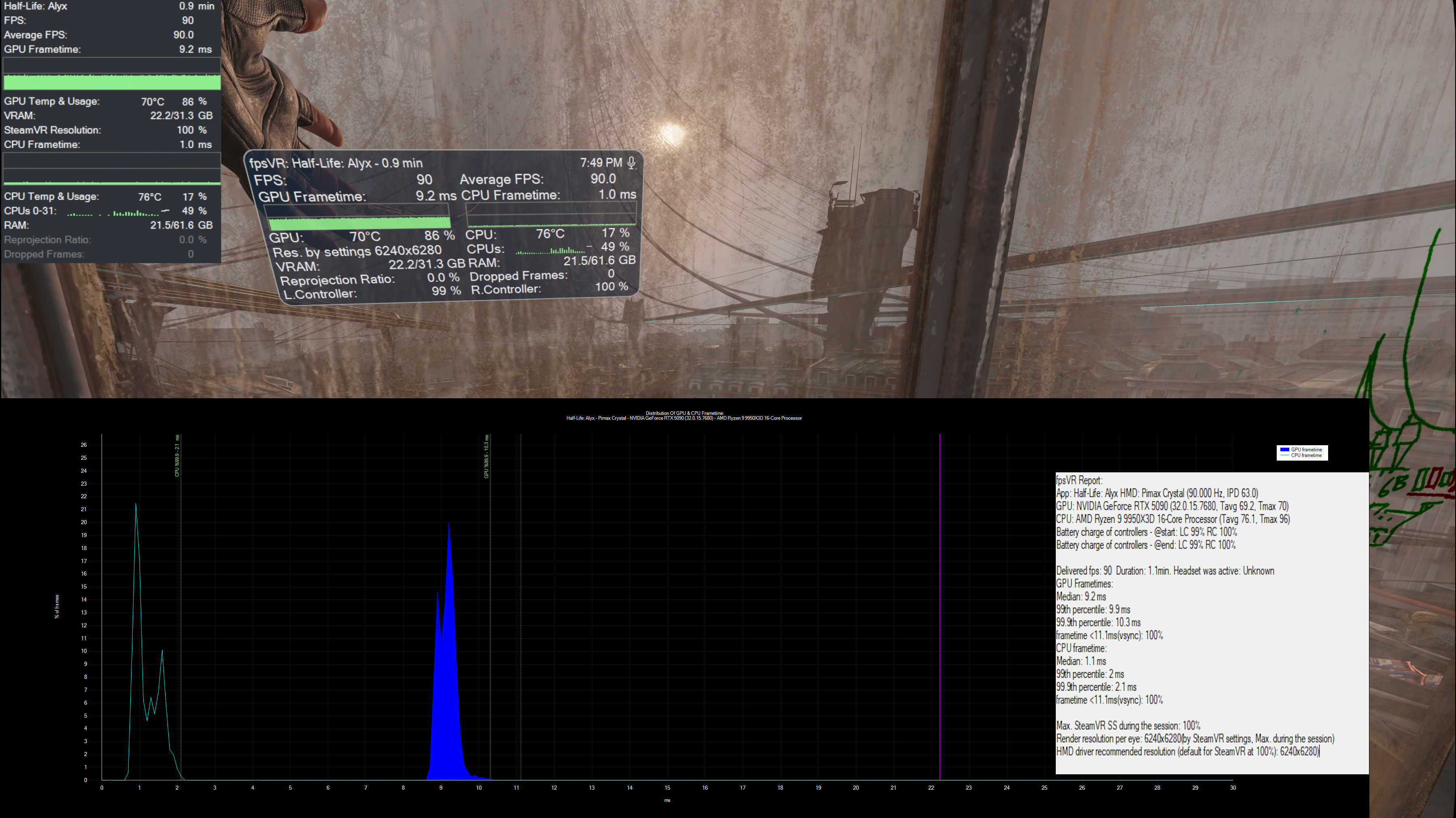The height and width of the screenshot is (818, 1456).
Task: Click the GPU frametime graph in the VR panel
Action: pos(358,217)
